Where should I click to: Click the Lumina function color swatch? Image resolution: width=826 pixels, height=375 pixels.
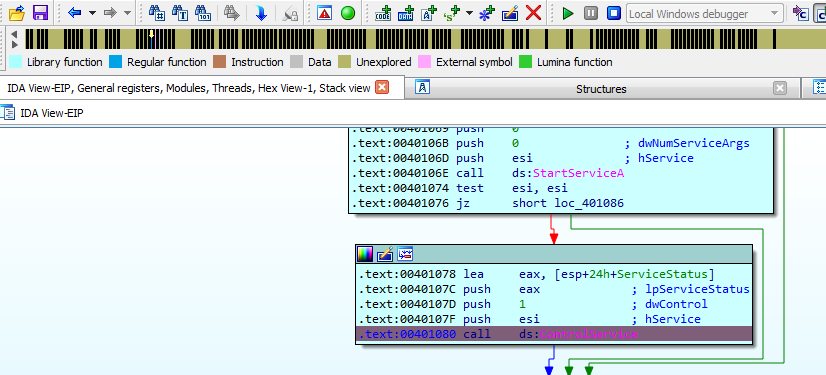click(x=526, y=62)
